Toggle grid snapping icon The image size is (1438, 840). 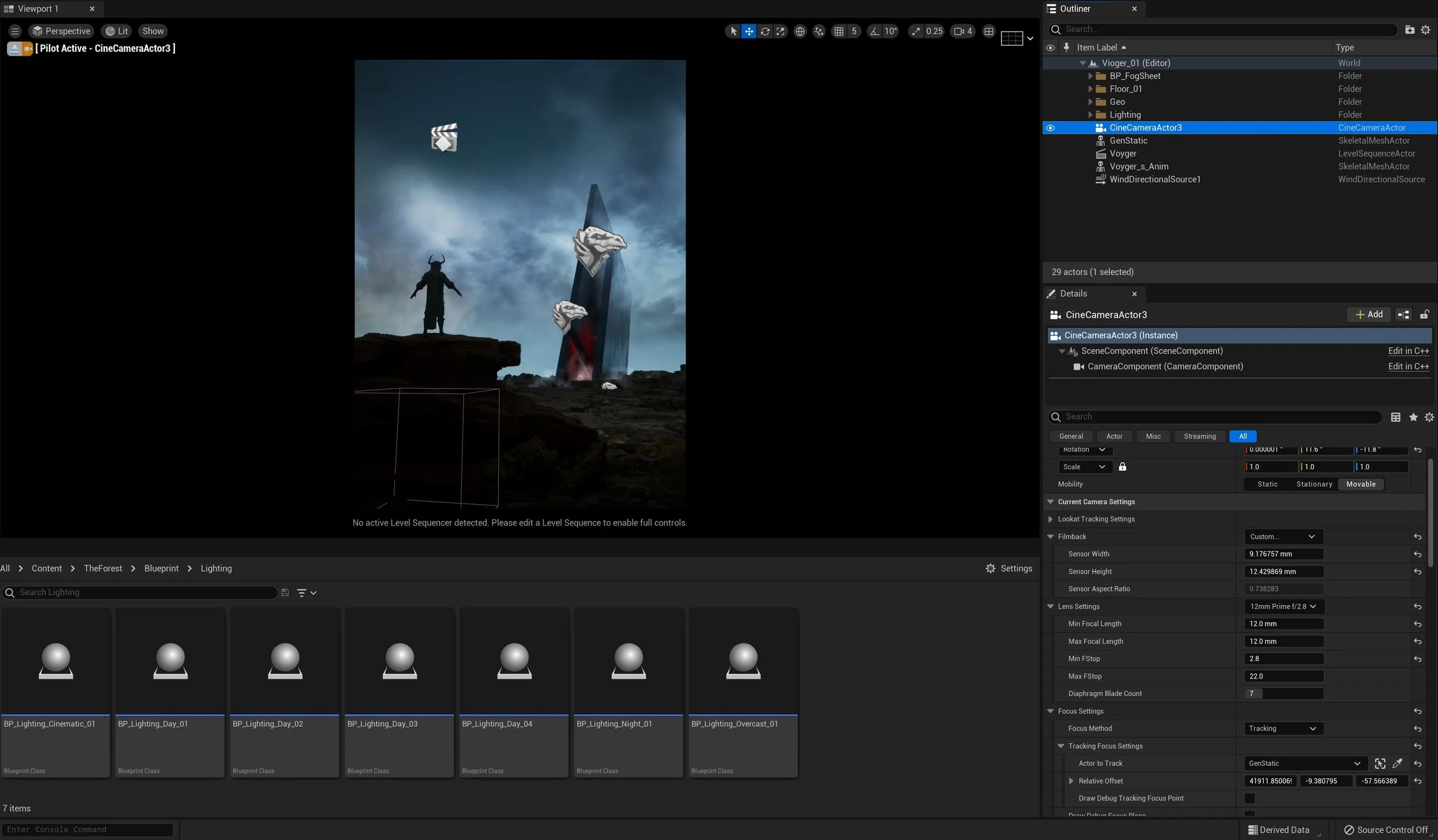pyautogui.click(x=839, y=32)
